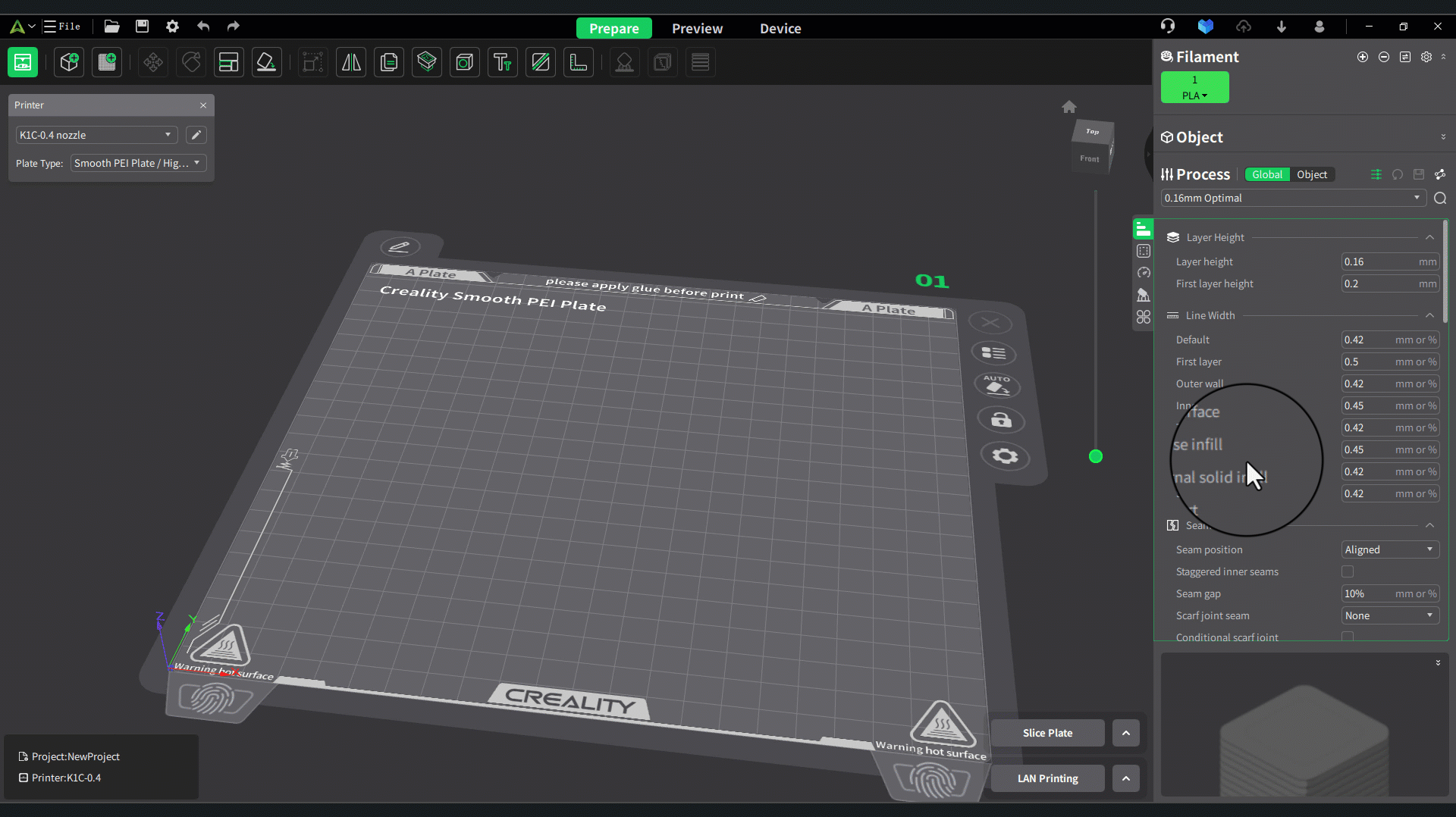The image size is (1456, 817).
Task: Click the Add Plate toolbar icon
Action: click(x=107, y=62)
